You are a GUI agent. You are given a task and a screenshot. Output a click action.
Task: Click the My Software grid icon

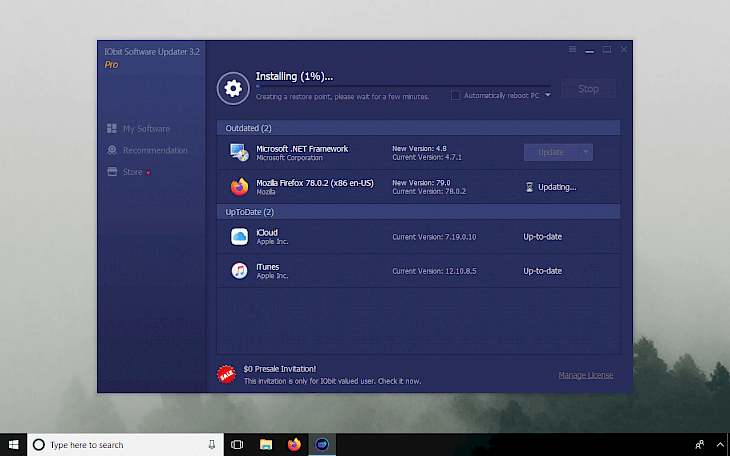pyautogui.click(x=112, y=128)
